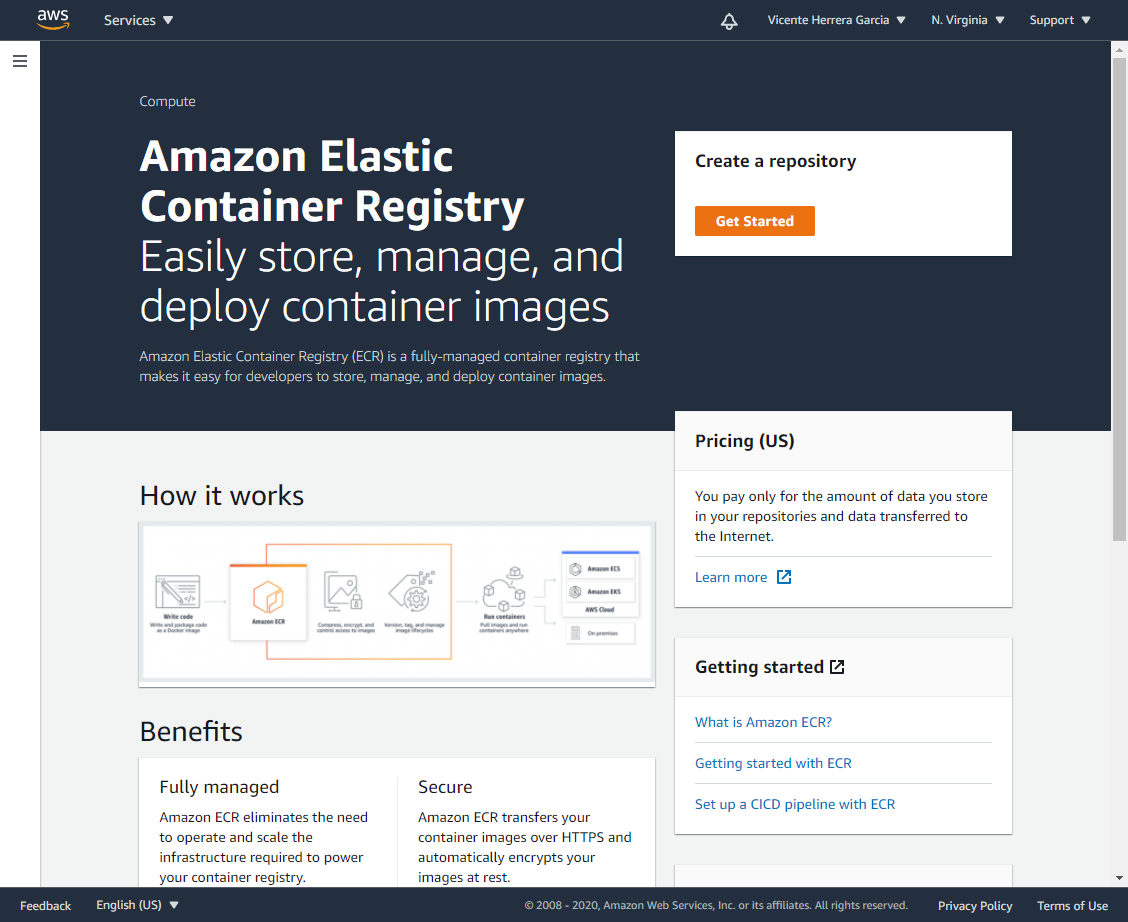Open the notifications bell
Image resolution: width=1128 pixels, height=922 pixels.
point(729,21)
